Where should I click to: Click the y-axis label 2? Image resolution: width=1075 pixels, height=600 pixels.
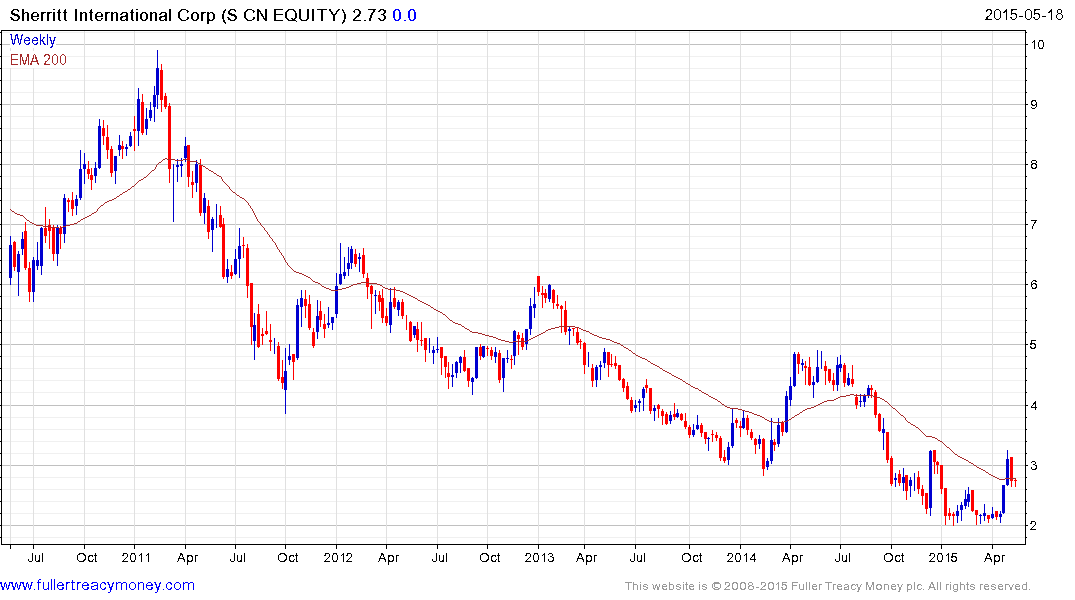coord(1034,525)
